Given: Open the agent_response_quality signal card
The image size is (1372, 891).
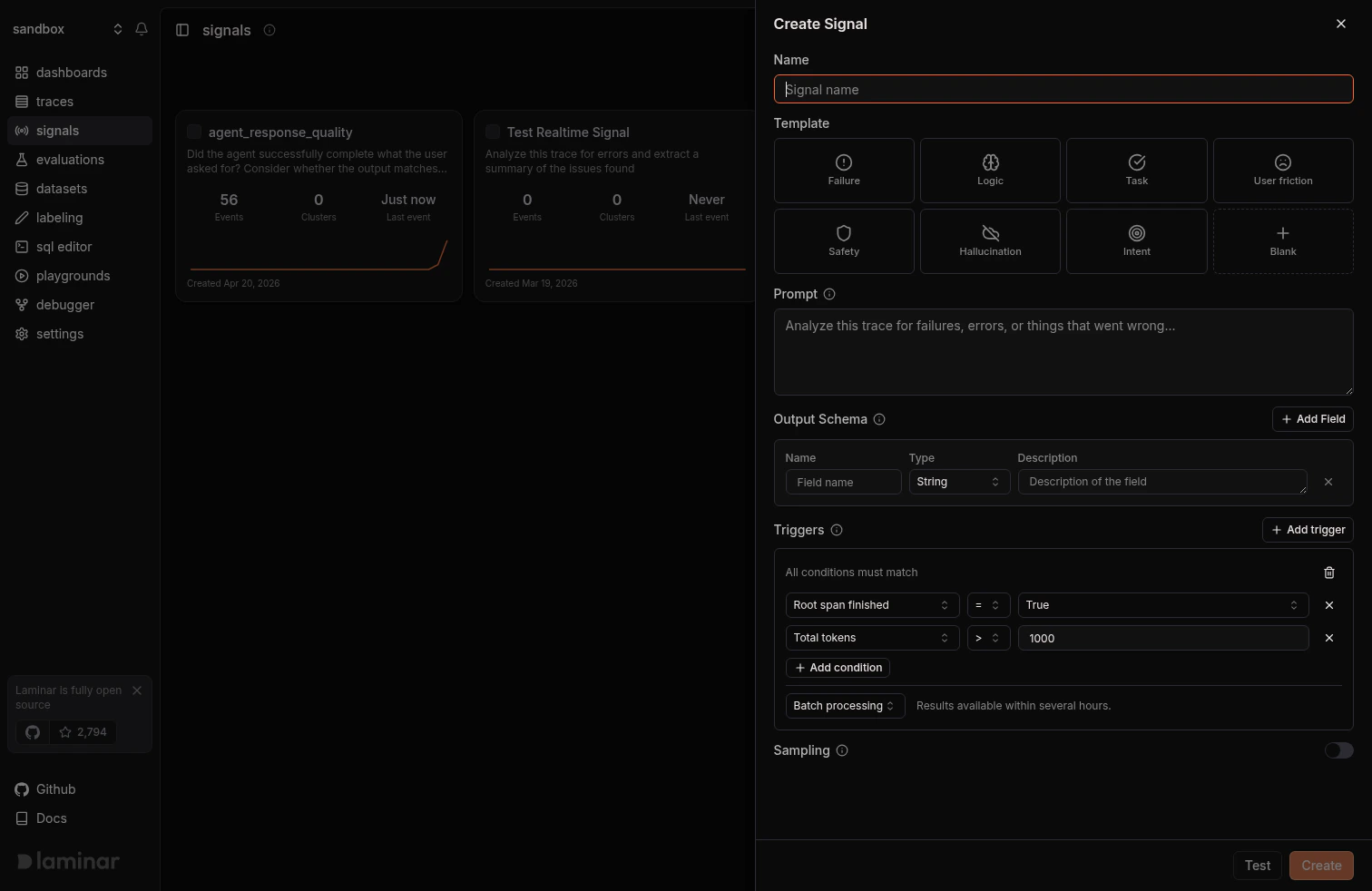Looking at the screenshot, I should 318,206.
